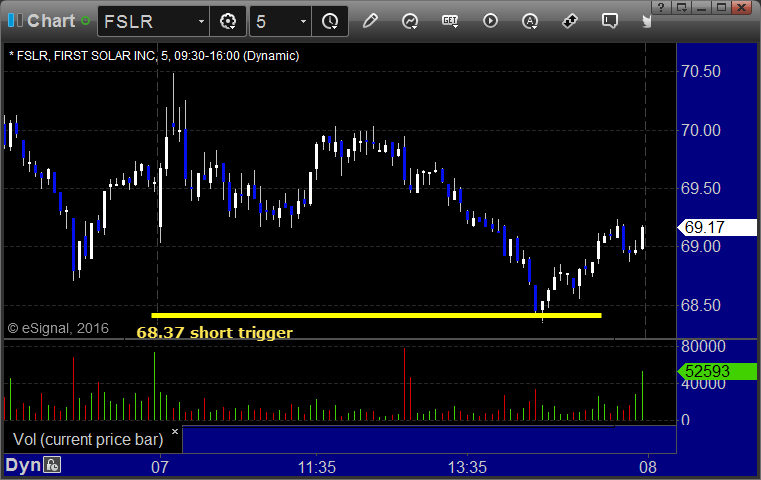Open the chat bubble message icon
The image size is (761, 480).
[x=610, y=21]
